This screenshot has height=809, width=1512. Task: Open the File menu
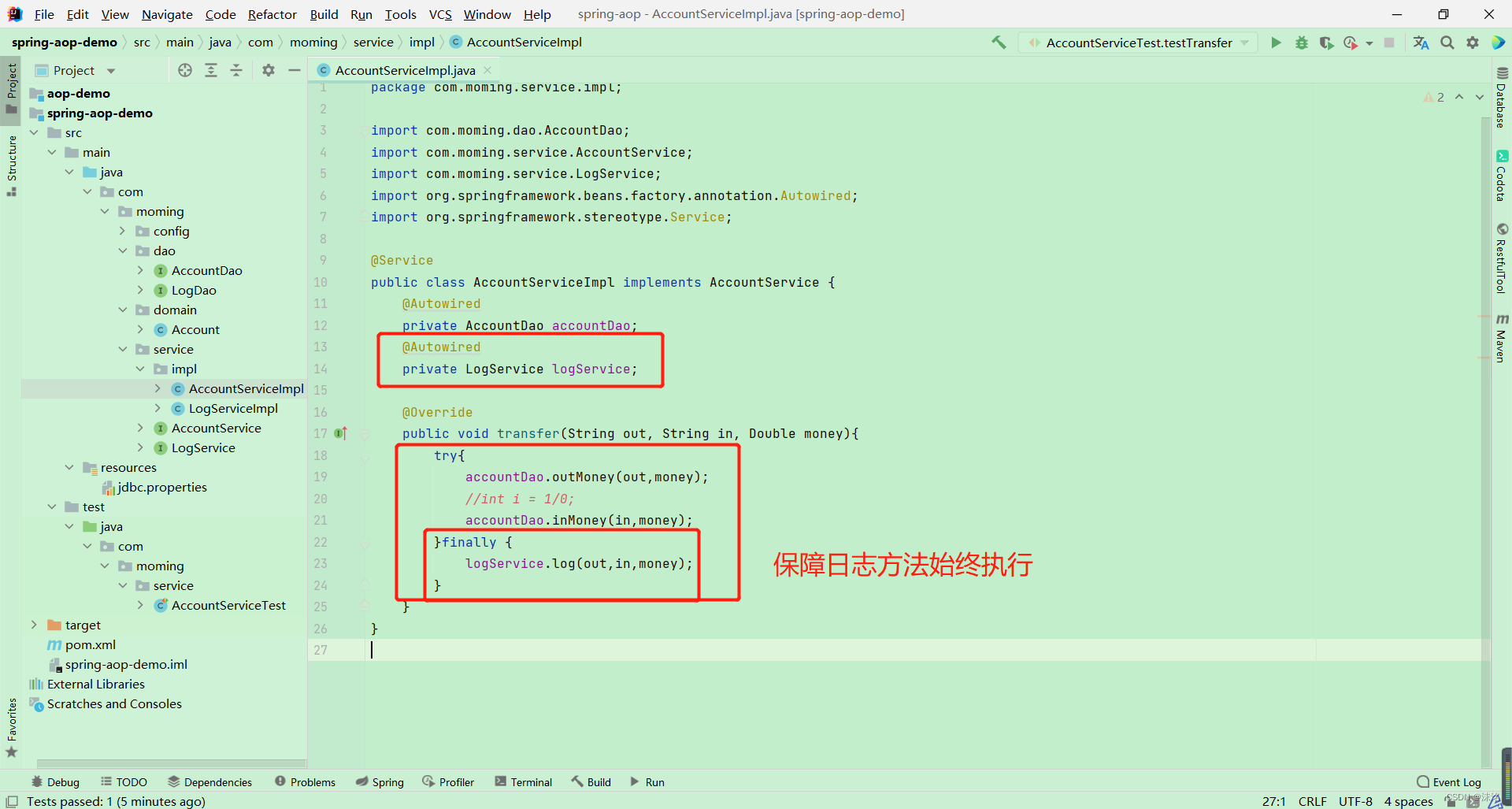click(x=44, y=14)
